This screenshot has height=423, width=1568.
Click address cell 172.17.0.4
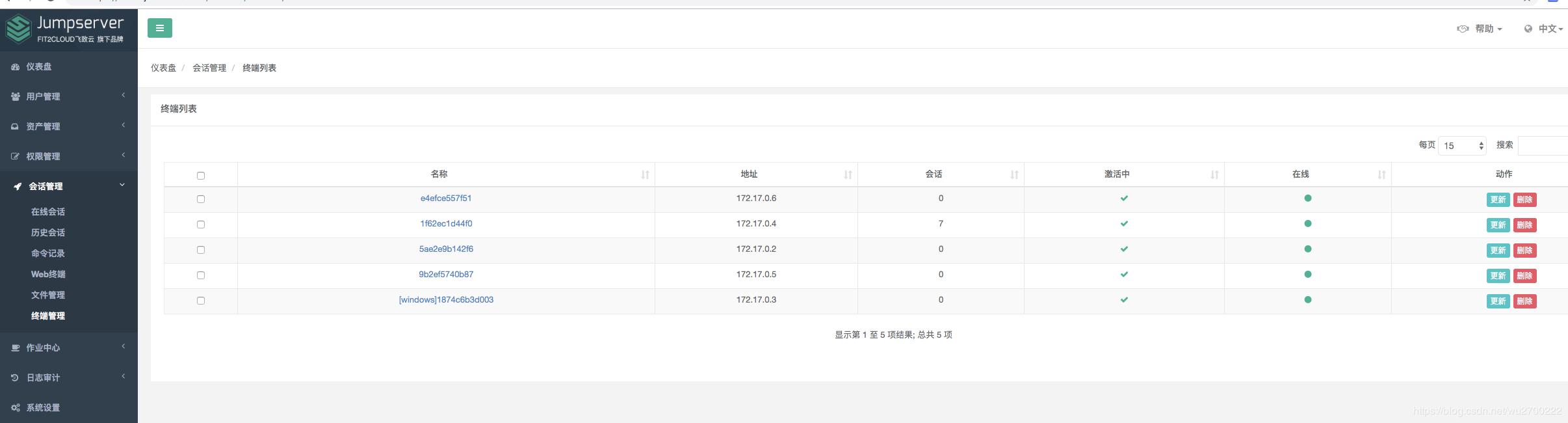tap(756, 224)
